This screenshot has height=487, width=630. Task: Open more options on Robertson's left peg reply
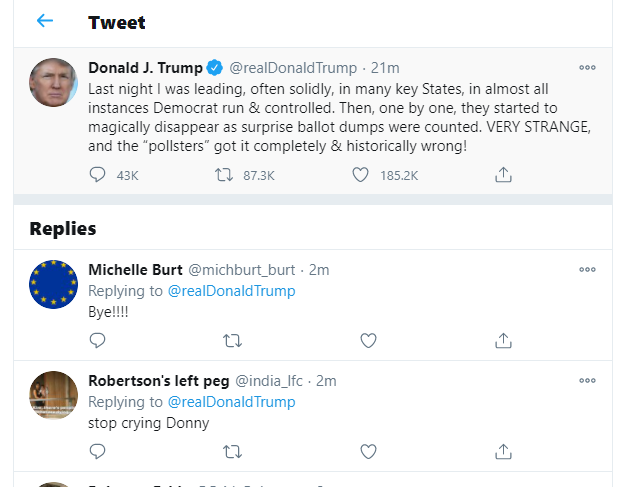click(x=587, y=381)
